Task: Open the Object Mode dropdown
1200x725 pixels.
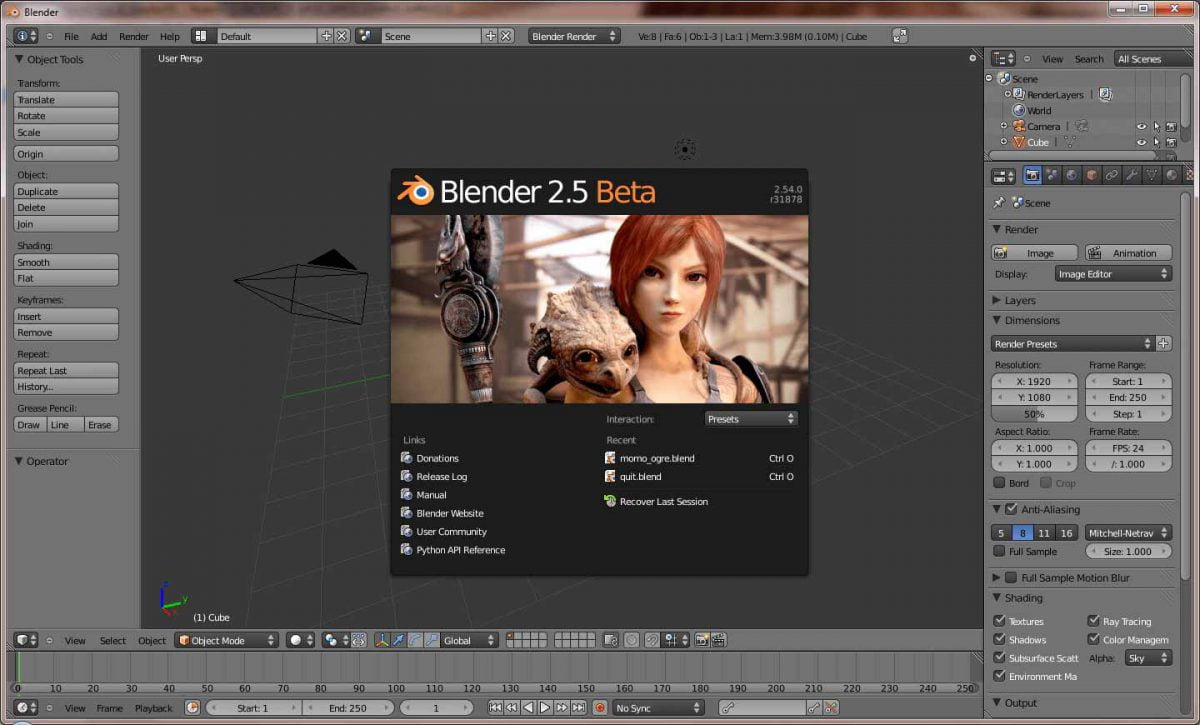Action: [x=226, y=640]
